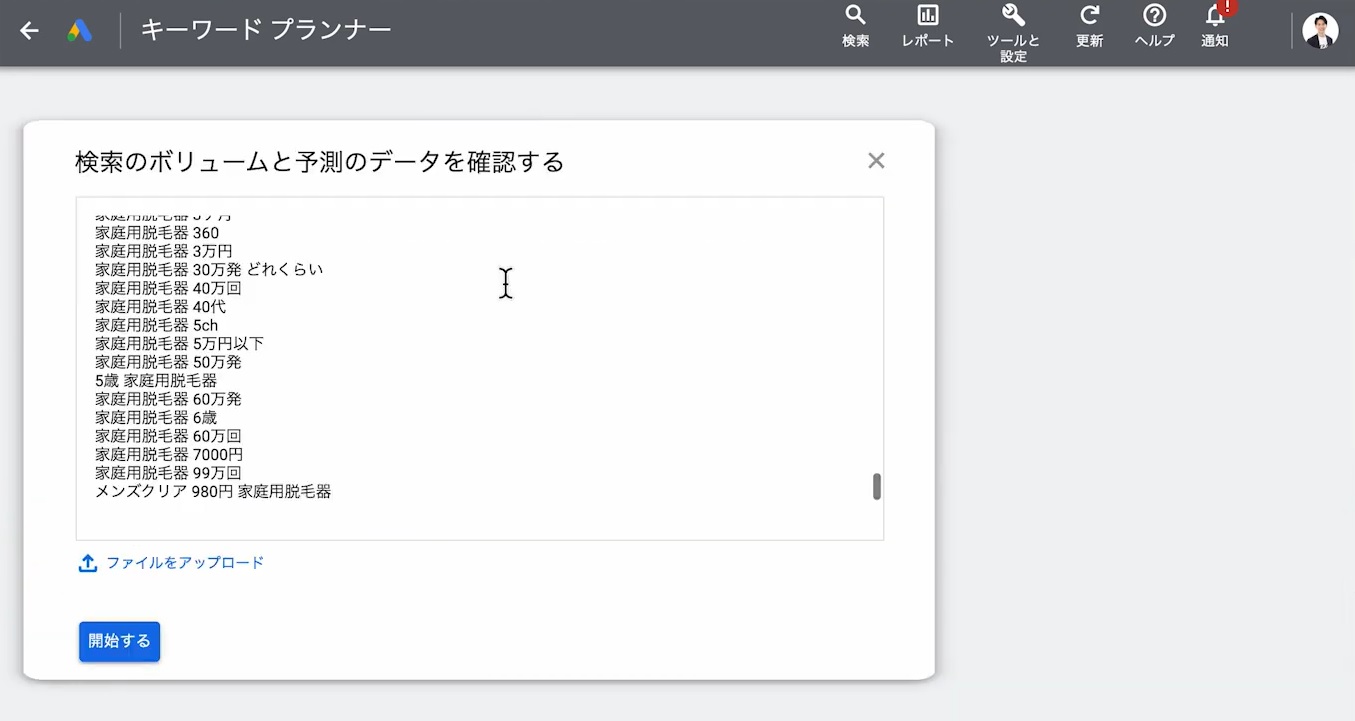Close the search volume dialog
Image resolution: width=1355 pixels, height=721 pixels.
tap(876, 161)
